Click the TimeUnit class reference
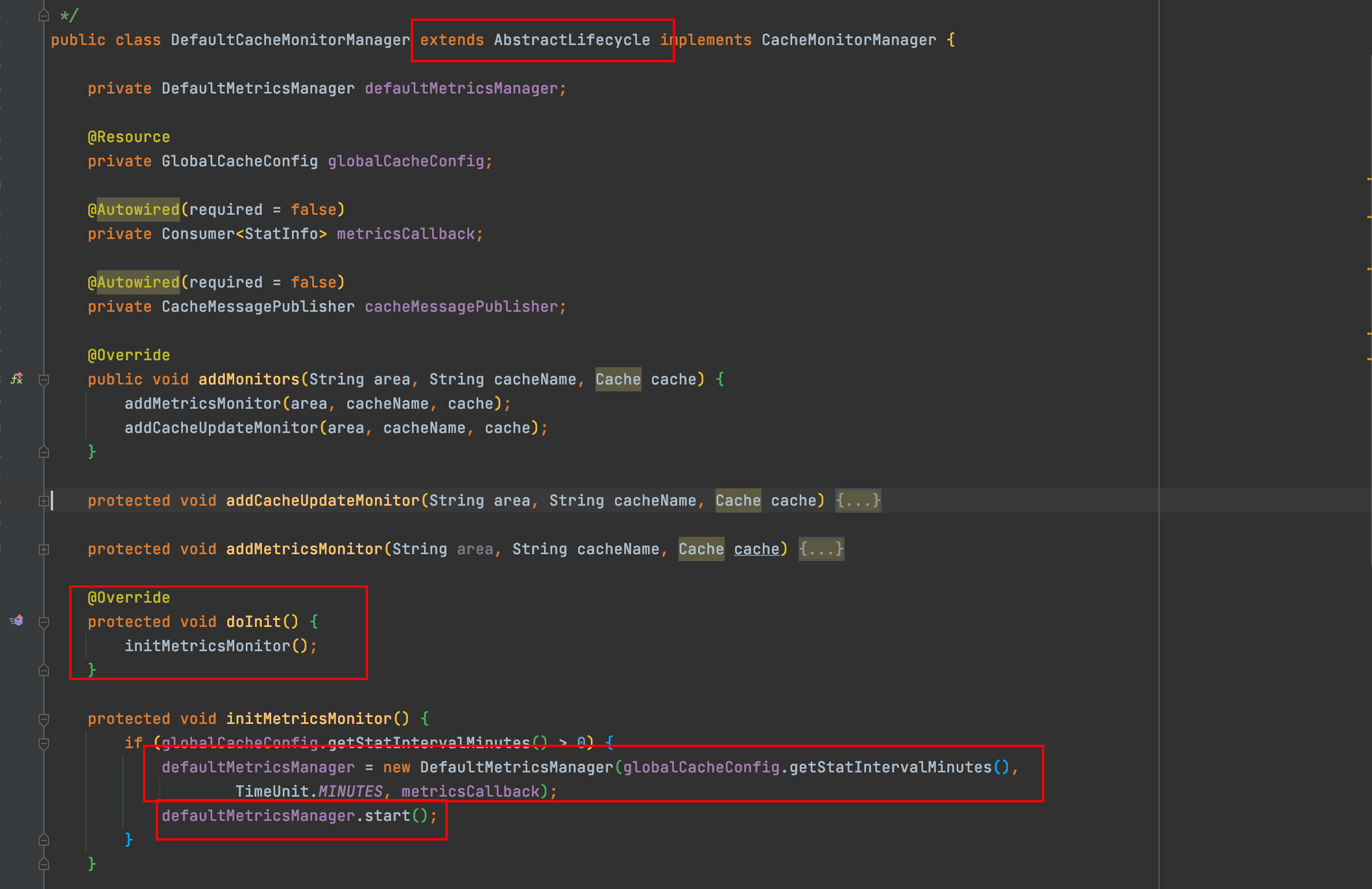This screenshot has width=1372, height=889. [272, 791]
